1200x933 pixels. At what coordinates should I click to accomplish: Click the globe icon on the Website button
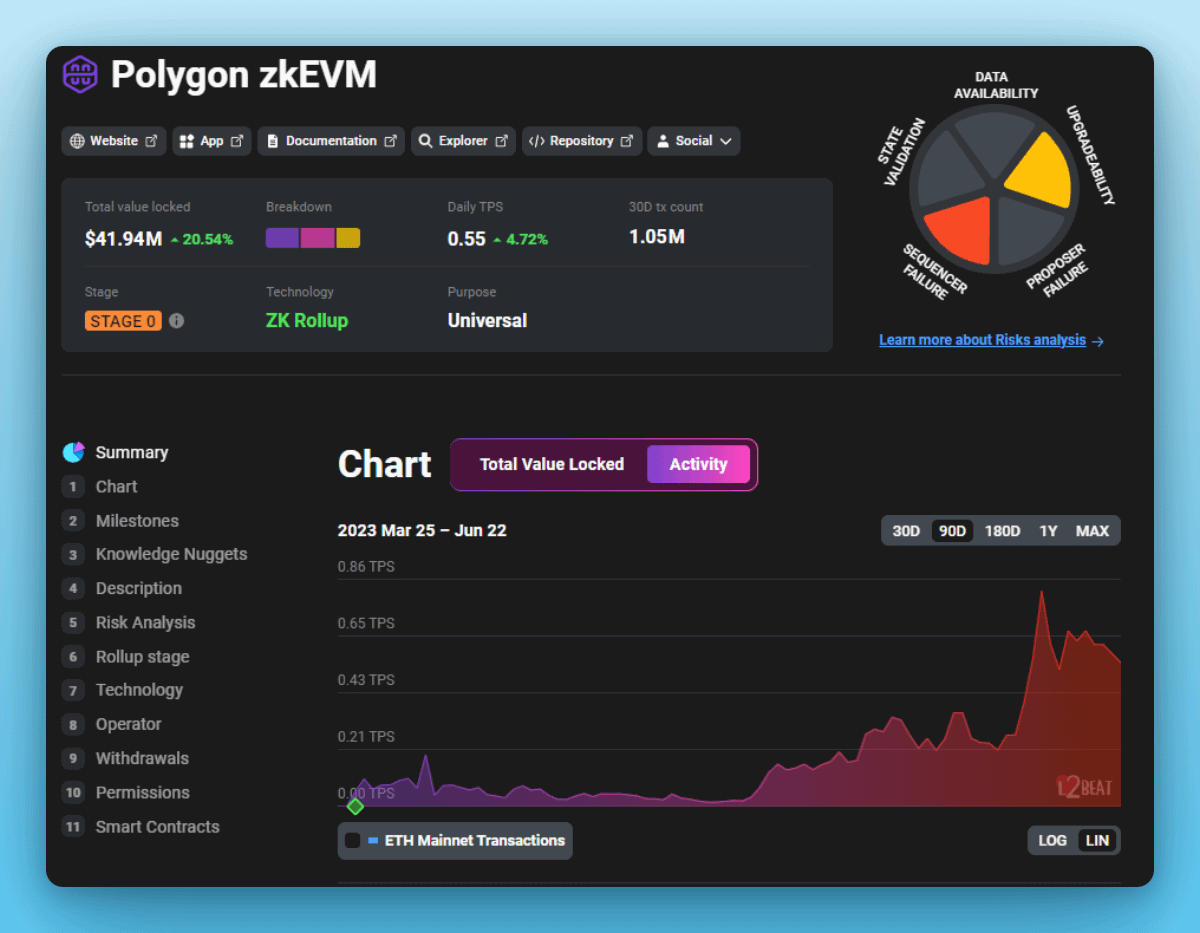(77, 141)
